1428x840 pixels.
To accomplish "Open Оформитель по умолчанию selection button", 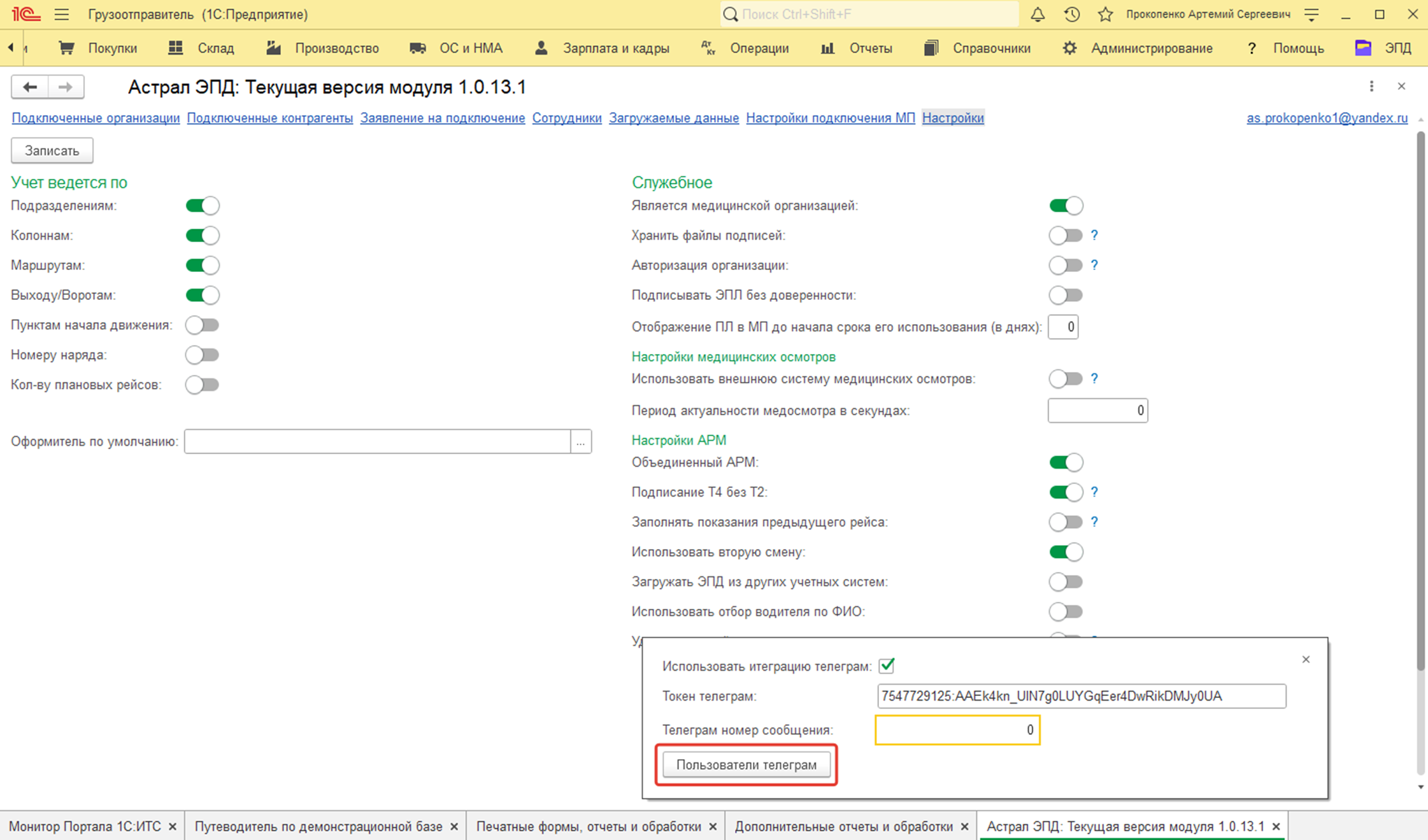I will coord(581,441).
